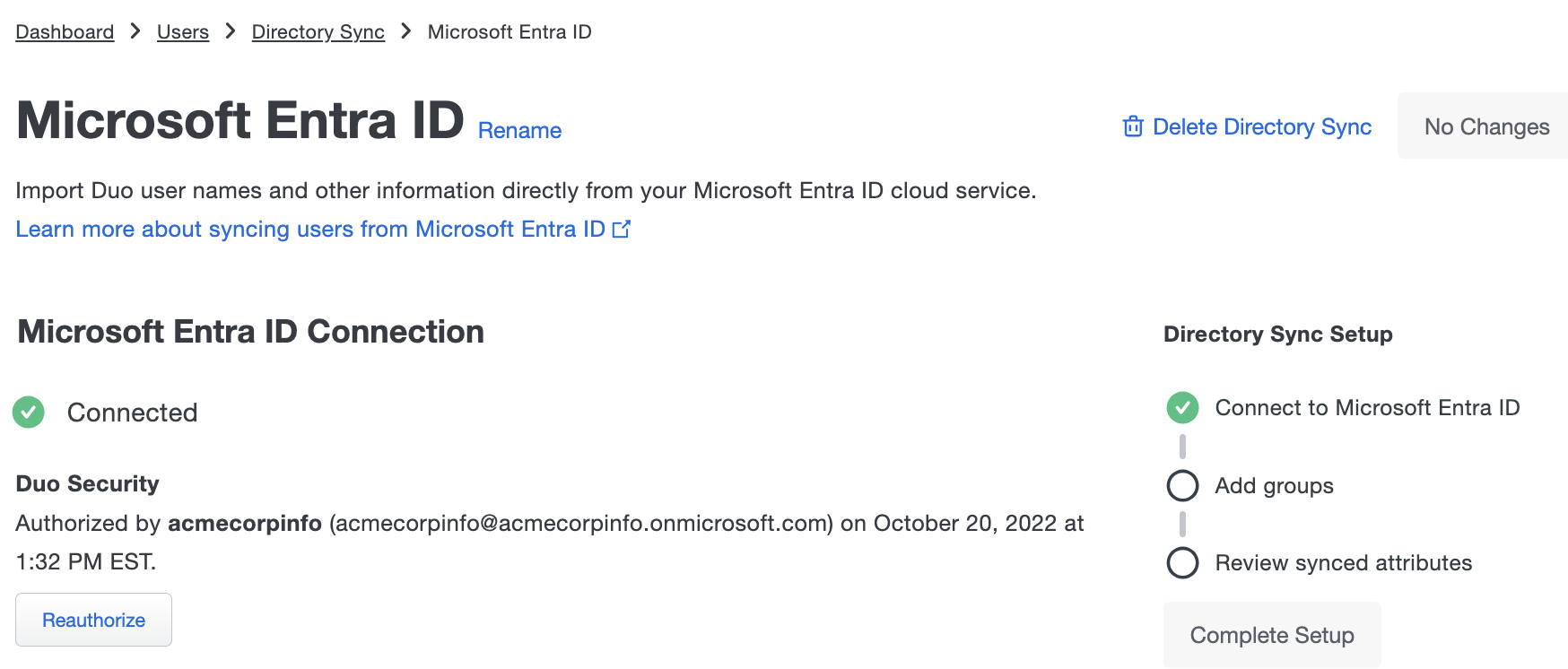Expand the Directory Sync Setup Add groups step
1568x669 pixels.
pos(1273,485)
